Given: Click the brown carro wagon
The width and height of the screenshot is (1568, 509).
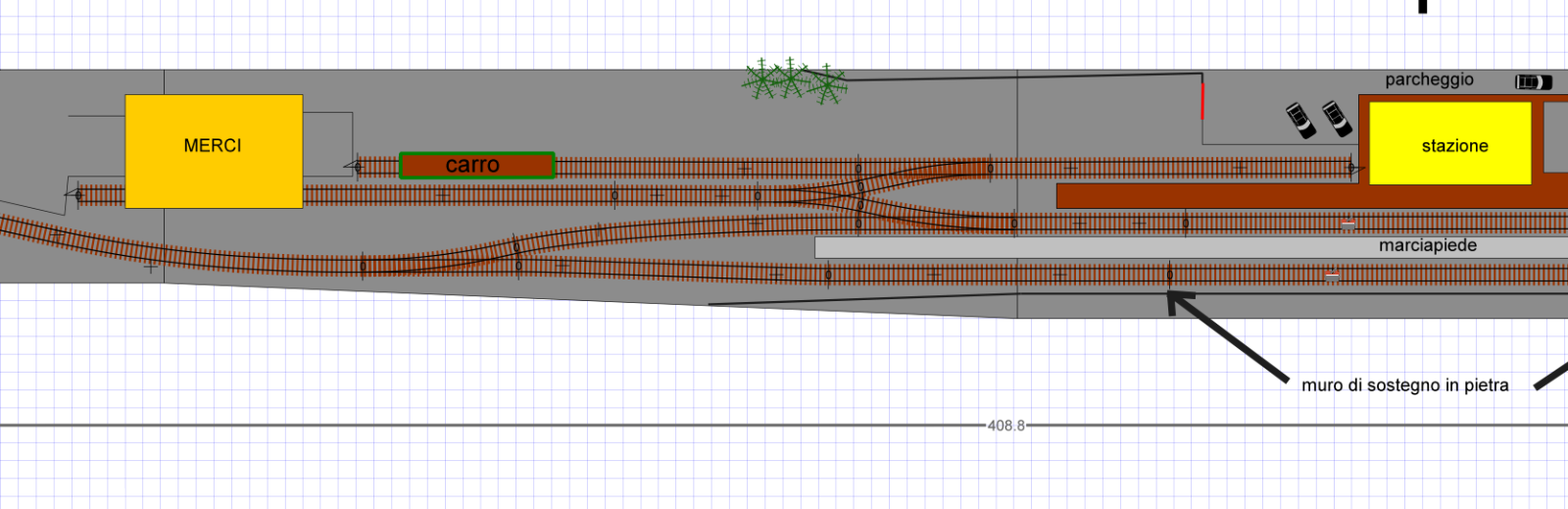Looking at the screenshot, I should point(477,166).
